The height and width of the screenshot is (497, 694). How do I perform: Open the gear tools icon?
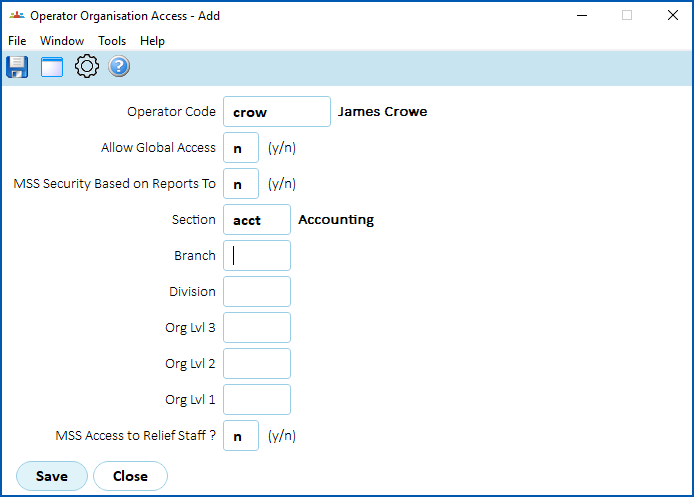pos(86,66)
